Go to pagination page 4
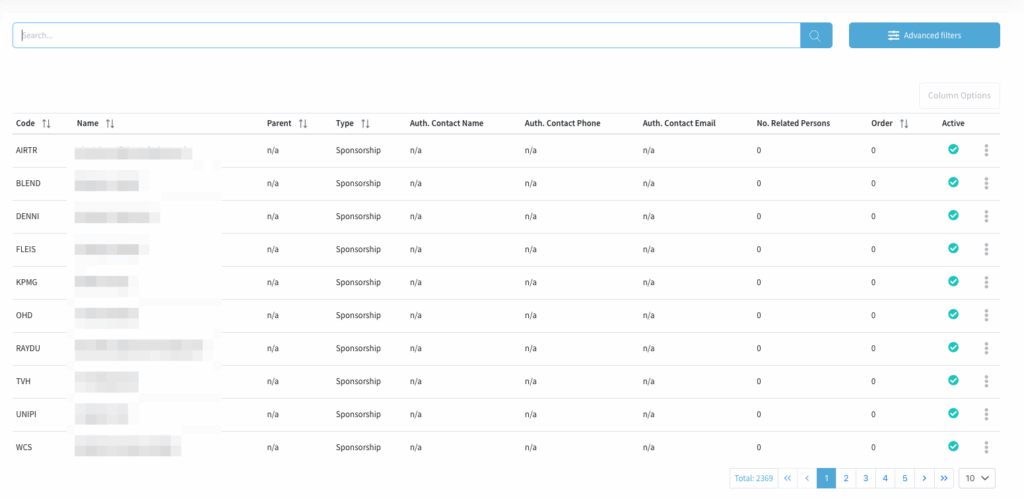This screenshot has width=1024, height=499. [x=885, y=478]
